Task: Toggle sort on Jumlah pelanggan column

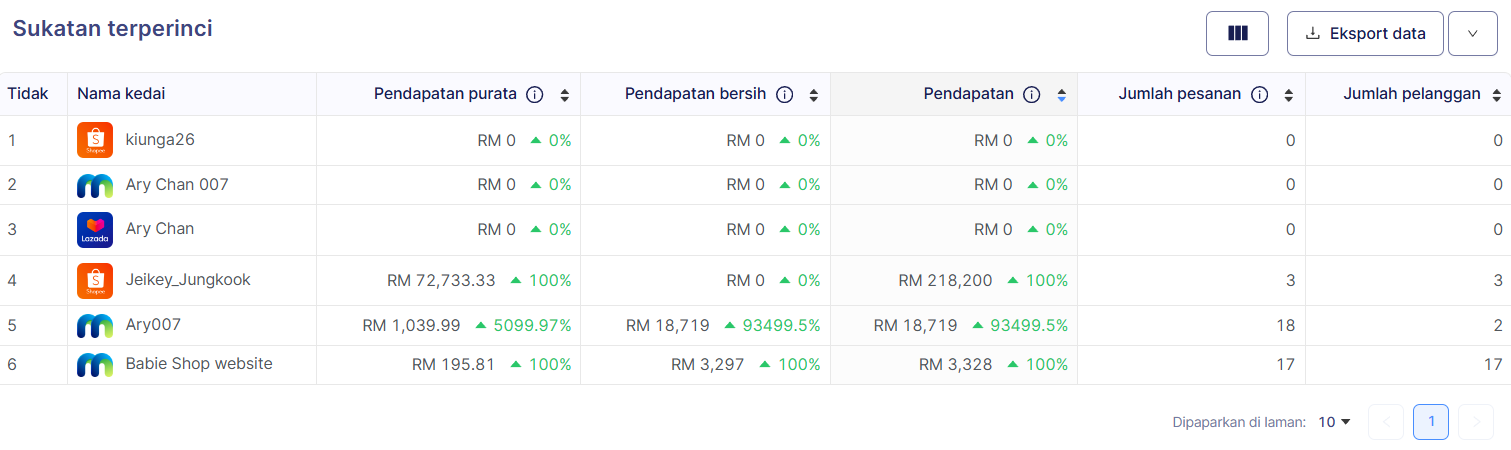Action: coord(1497,96)
